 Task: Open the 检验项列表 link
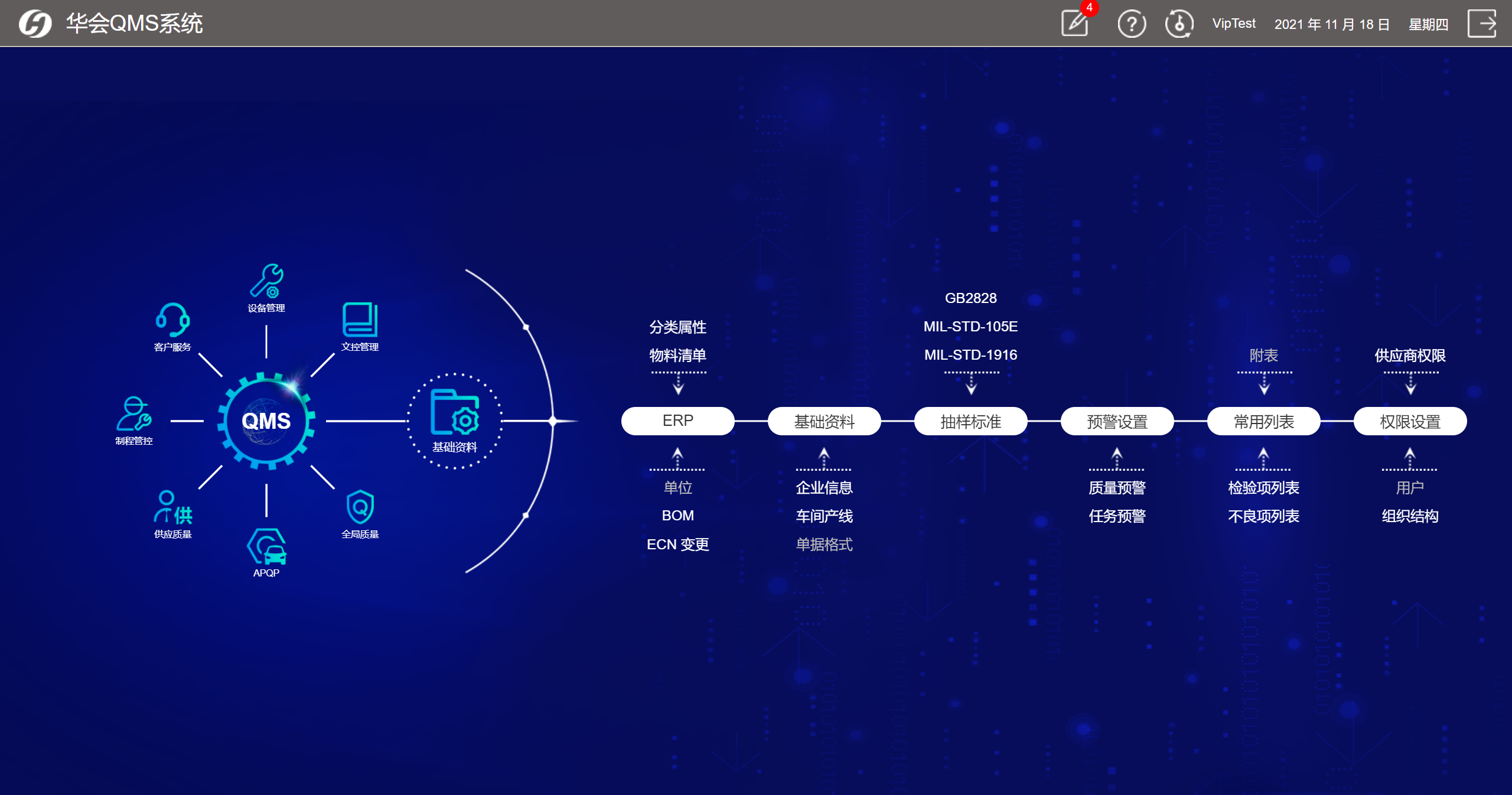(x=1263, y=487)
